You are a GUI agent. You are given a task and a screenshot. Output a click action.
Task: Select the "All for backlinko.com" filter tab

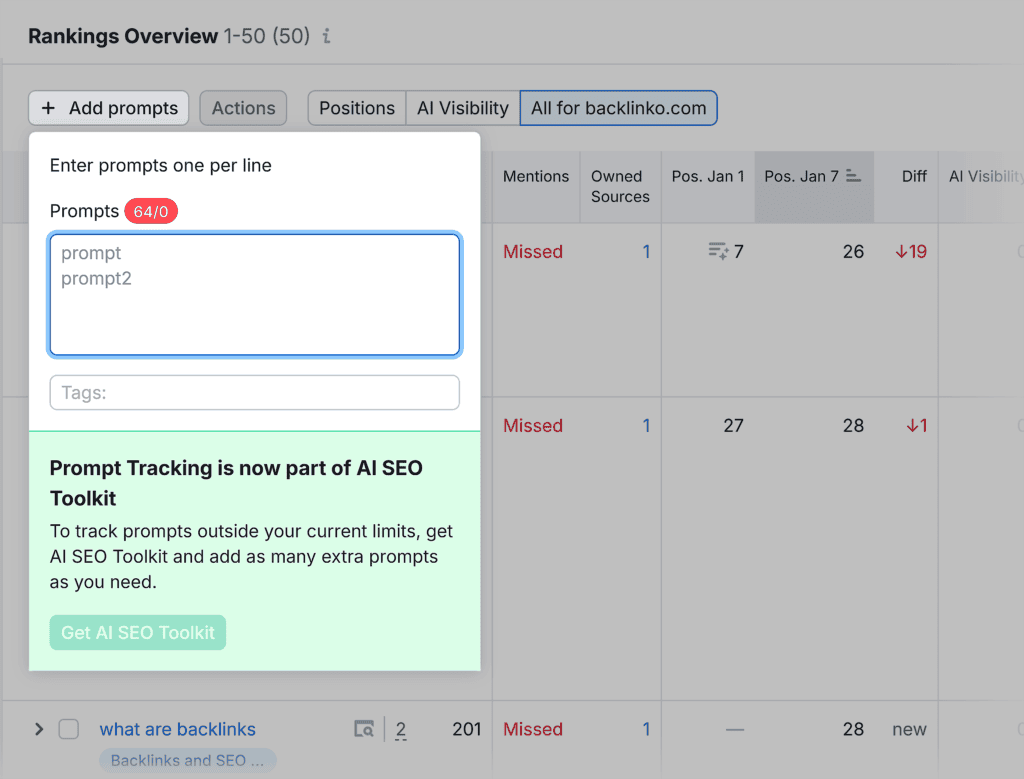click(x=618, y=108)
